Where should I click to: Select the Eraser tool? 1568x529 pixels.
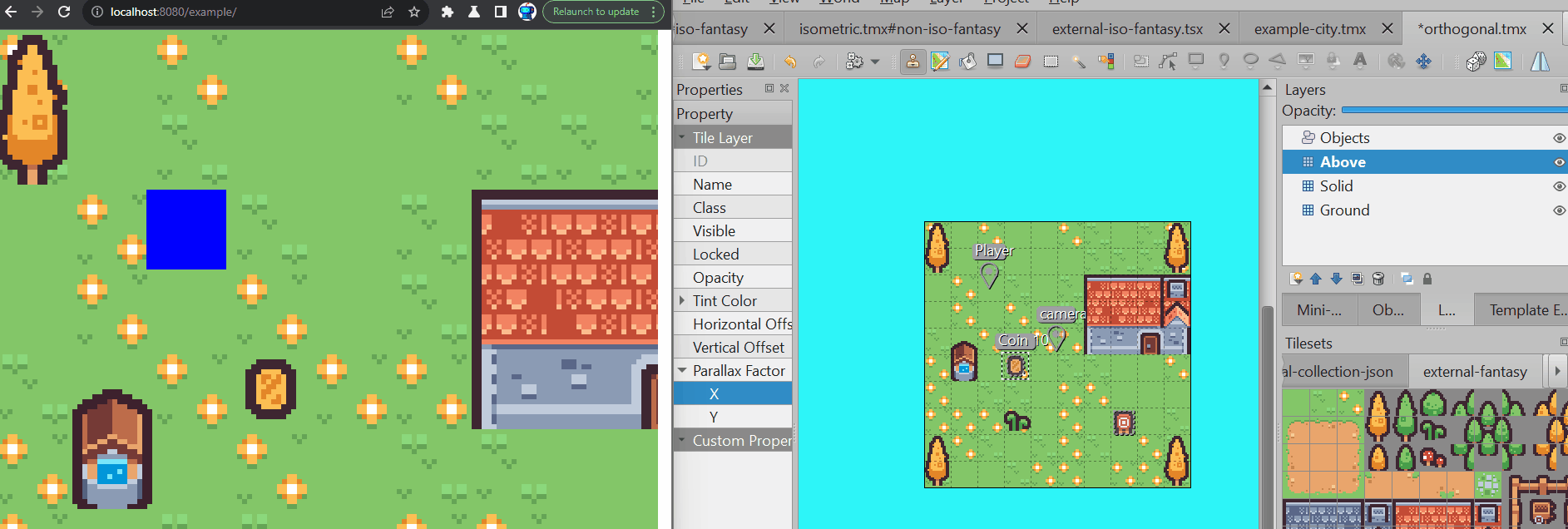tap(1022, 62)
